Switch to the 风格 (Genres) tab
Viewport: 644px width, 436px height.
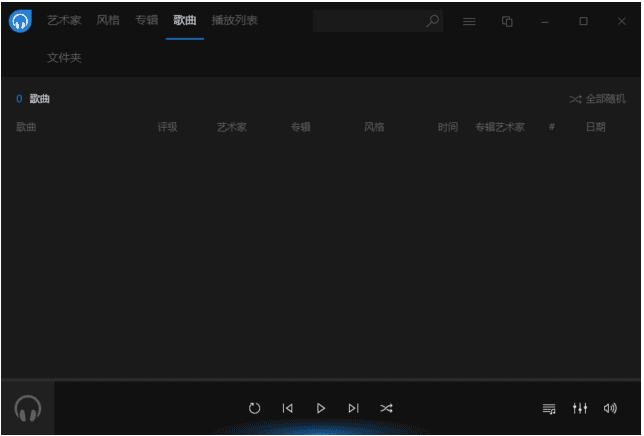click(108, 21)
